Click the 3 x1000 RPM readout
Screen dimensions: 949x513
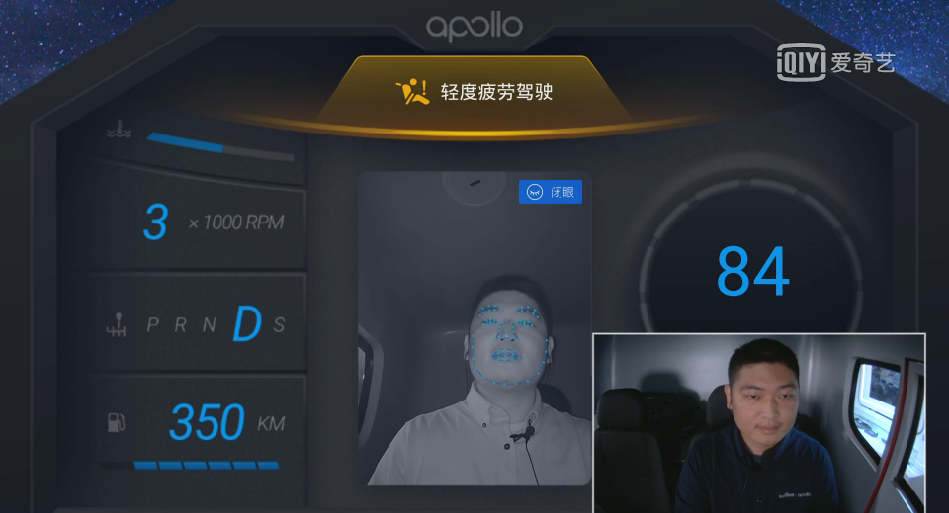click(x=214, y=222)
